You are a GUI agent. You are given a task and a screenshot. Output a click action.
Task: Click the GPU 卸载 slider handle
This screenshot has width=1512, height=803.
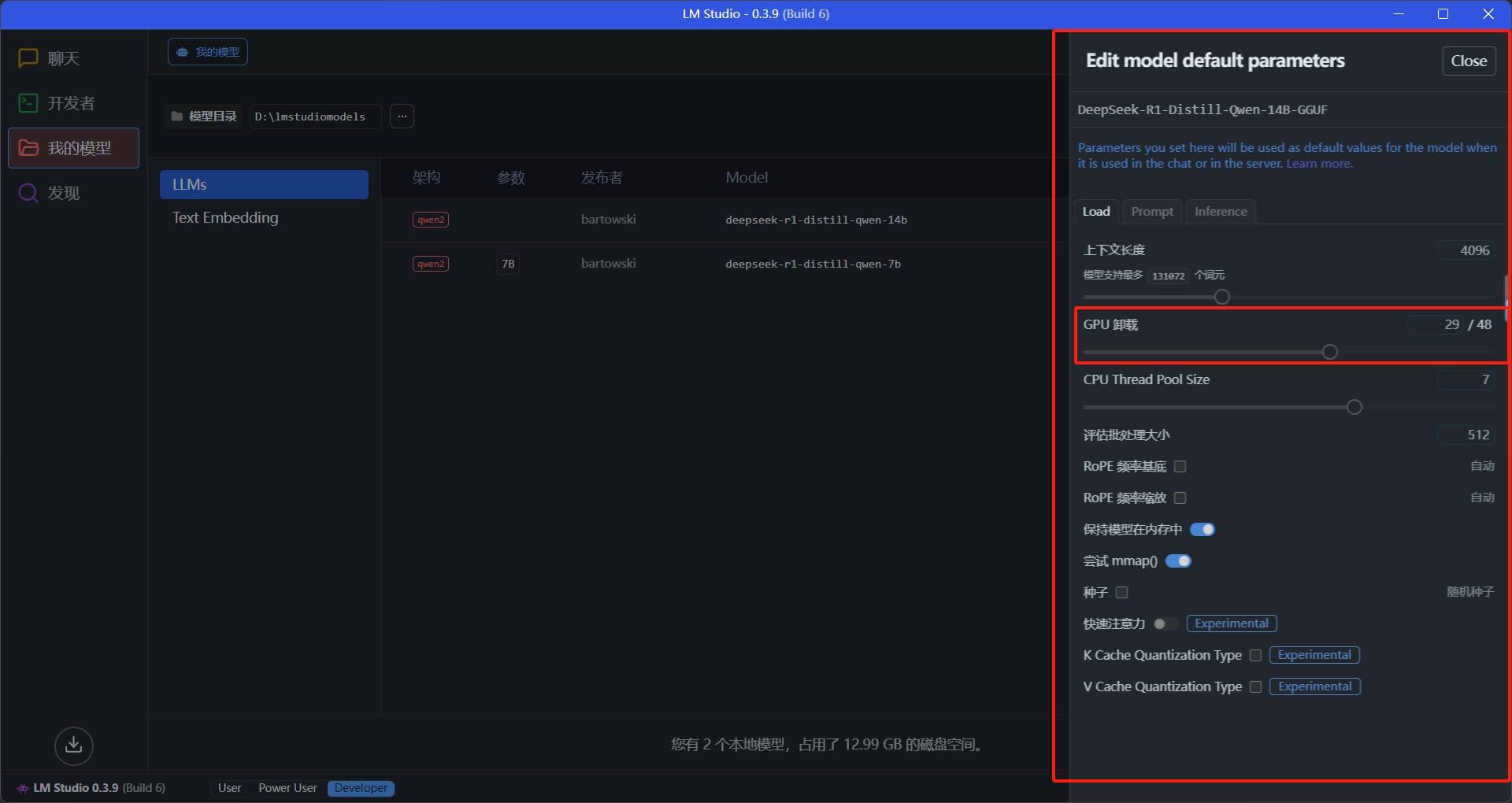click(x=1330, y=352)
